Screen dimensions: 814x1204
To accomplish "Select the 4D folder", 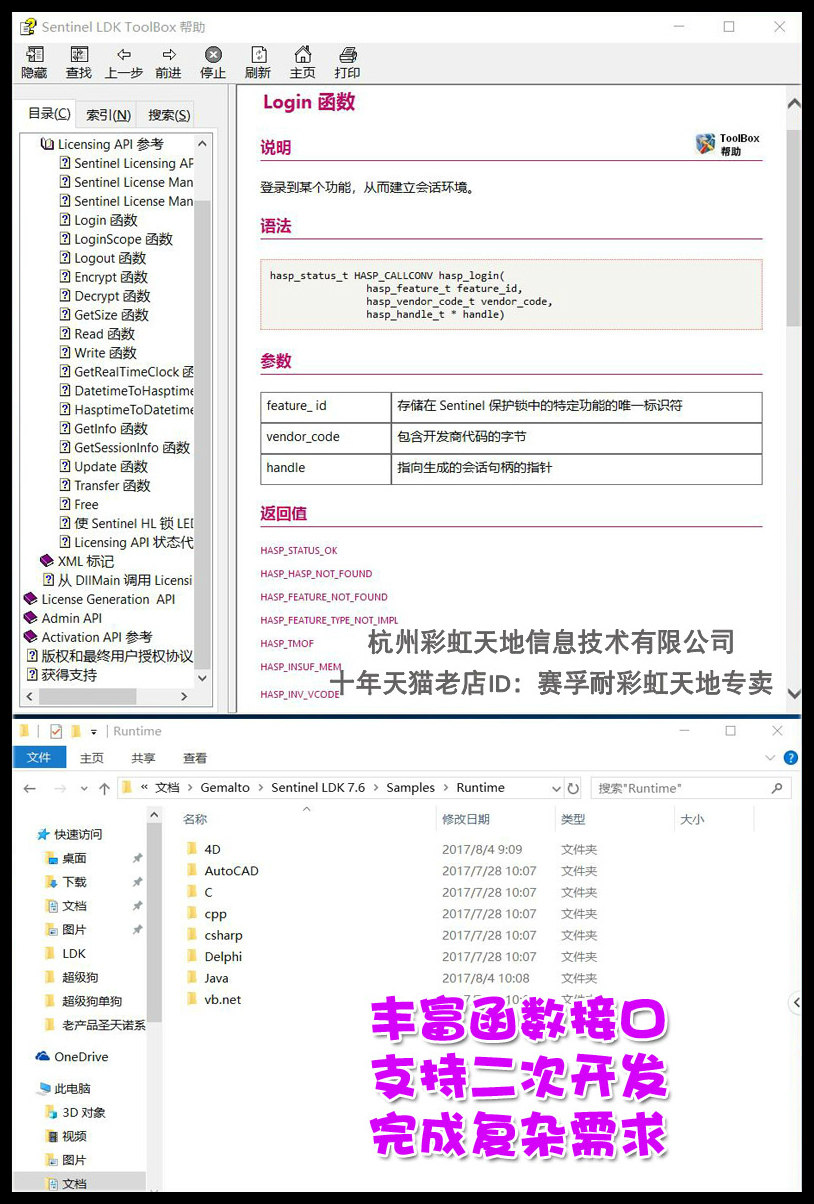I will [203, 849].
